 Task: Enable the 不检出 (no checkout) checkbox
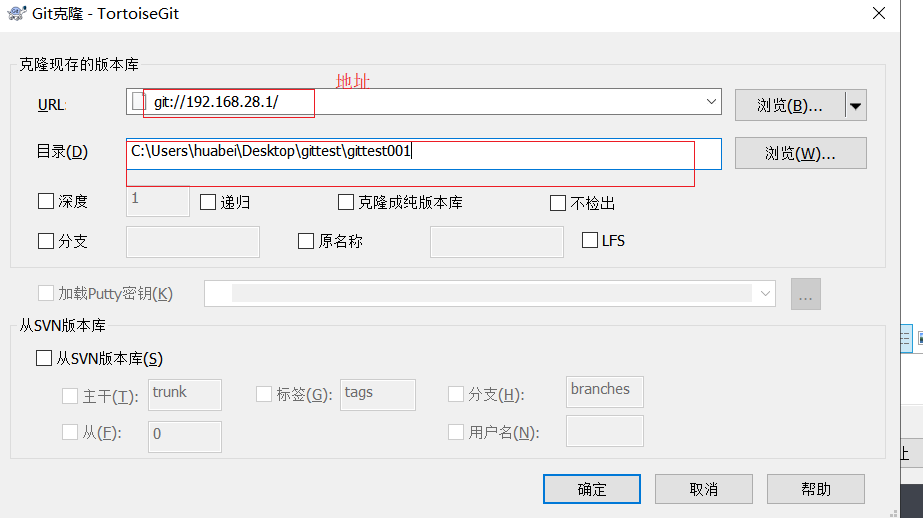click(557, 203)
